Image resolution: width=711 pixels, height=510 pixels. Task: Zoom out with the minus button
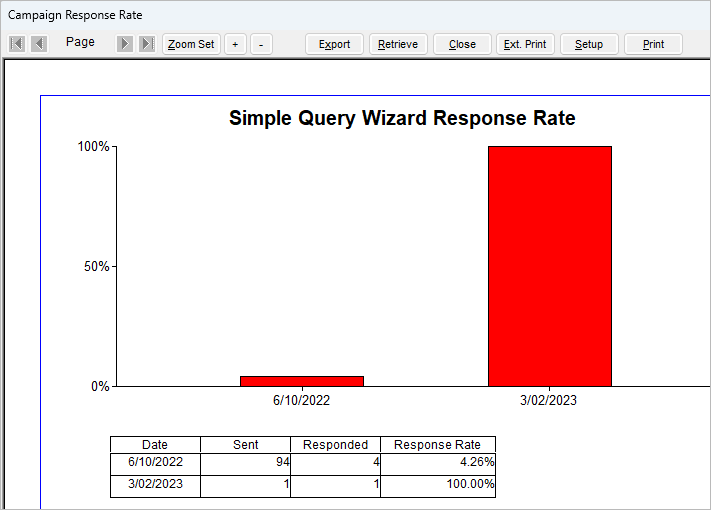(261, 44)
